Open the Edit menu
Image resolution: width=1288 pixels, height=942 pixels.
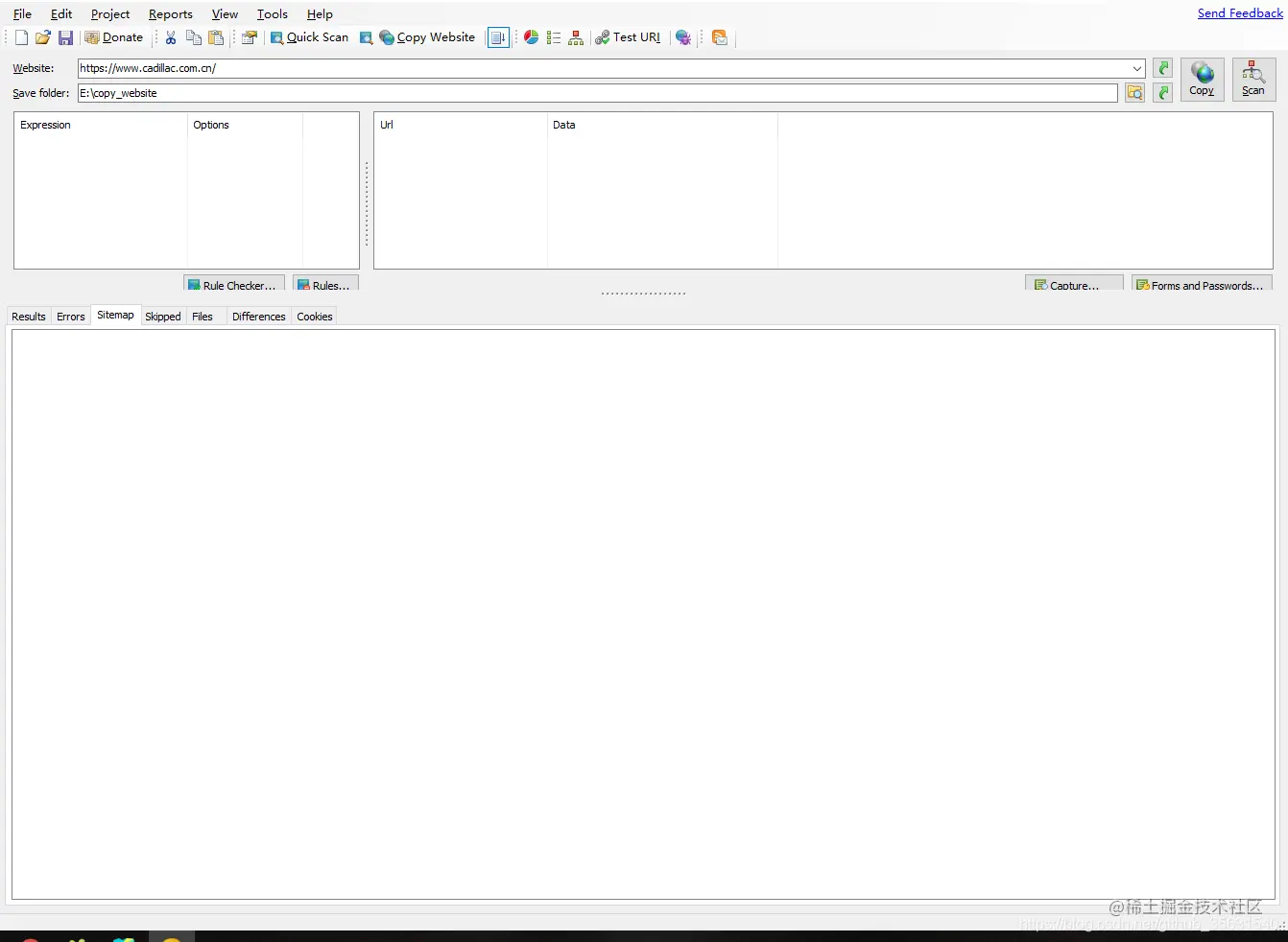(61, 14)
